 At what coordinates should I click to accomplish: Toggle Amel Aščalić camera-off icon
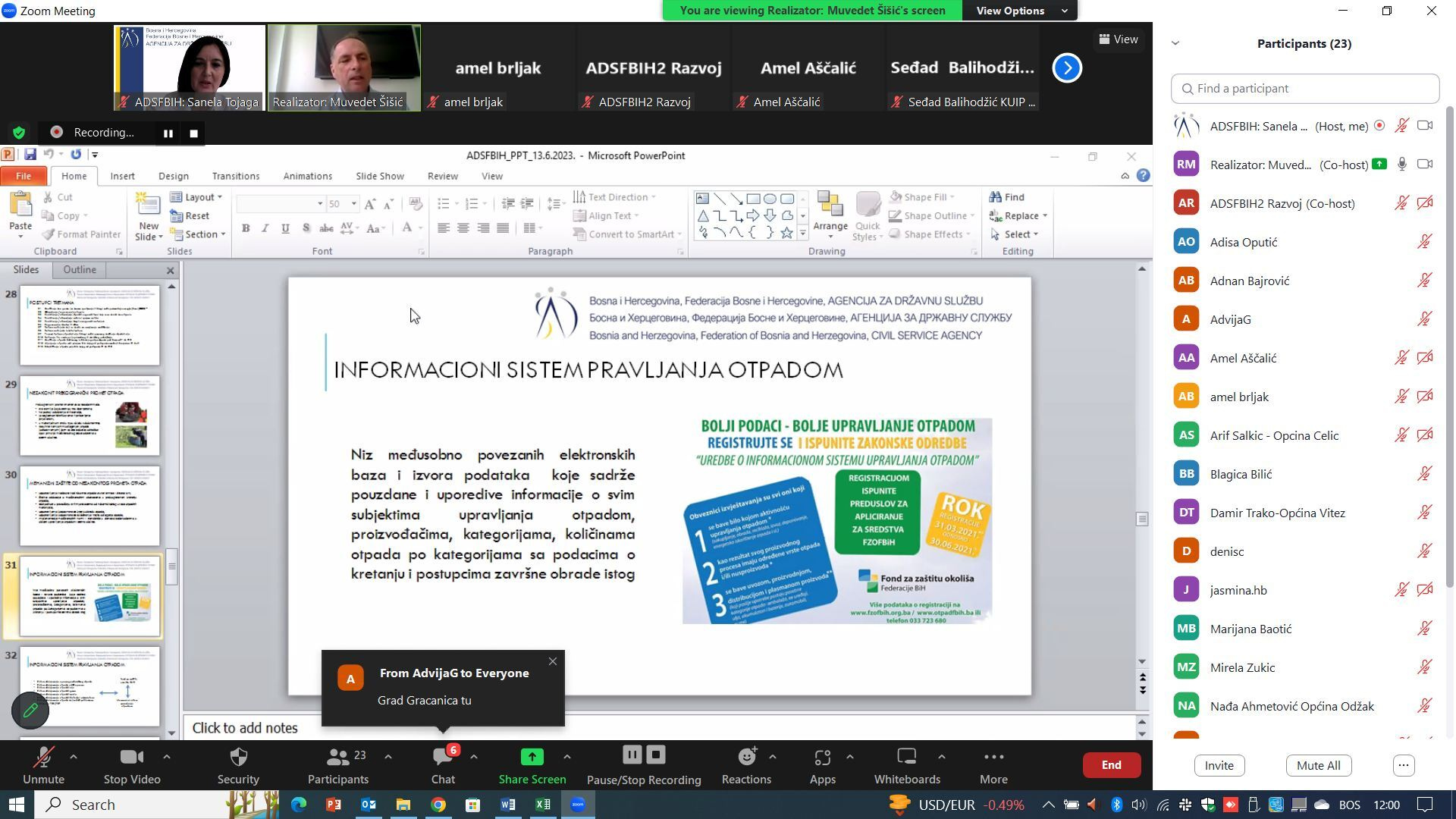coord(1425,358)
